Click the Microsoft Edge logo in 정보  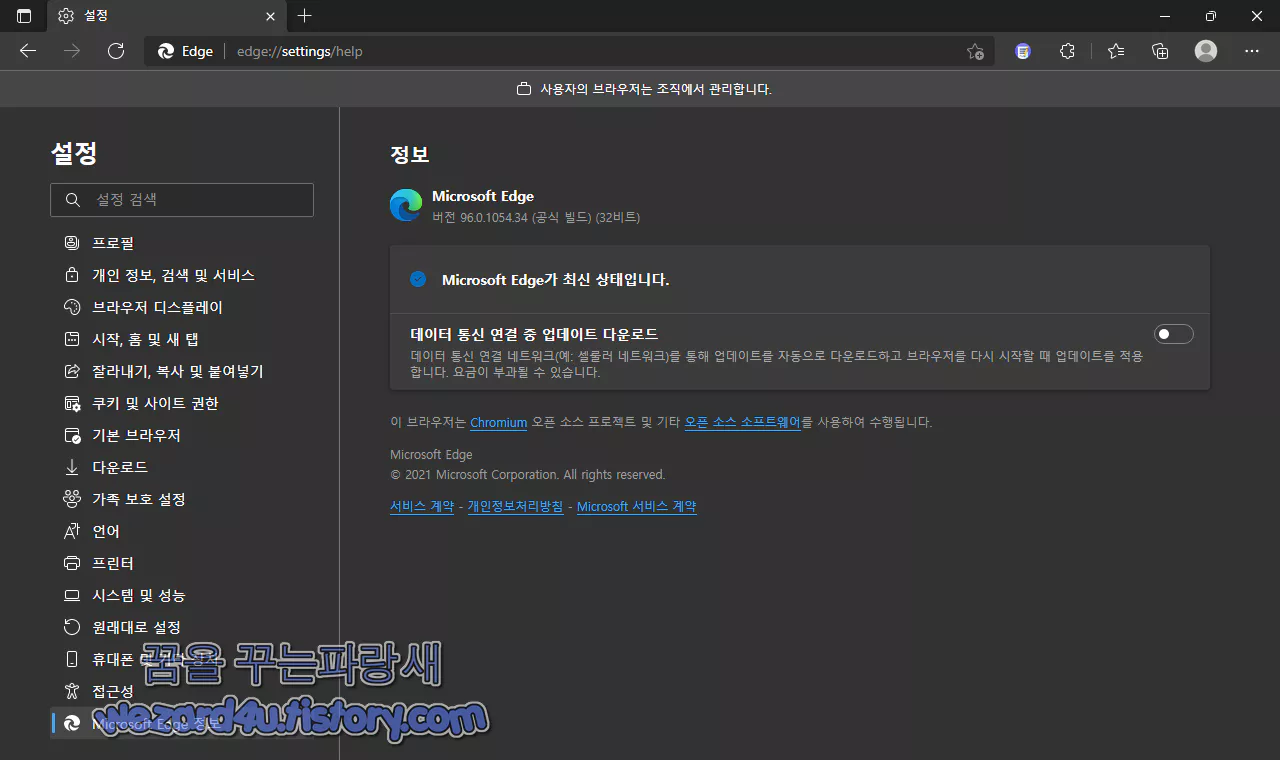tap(406, 205)
